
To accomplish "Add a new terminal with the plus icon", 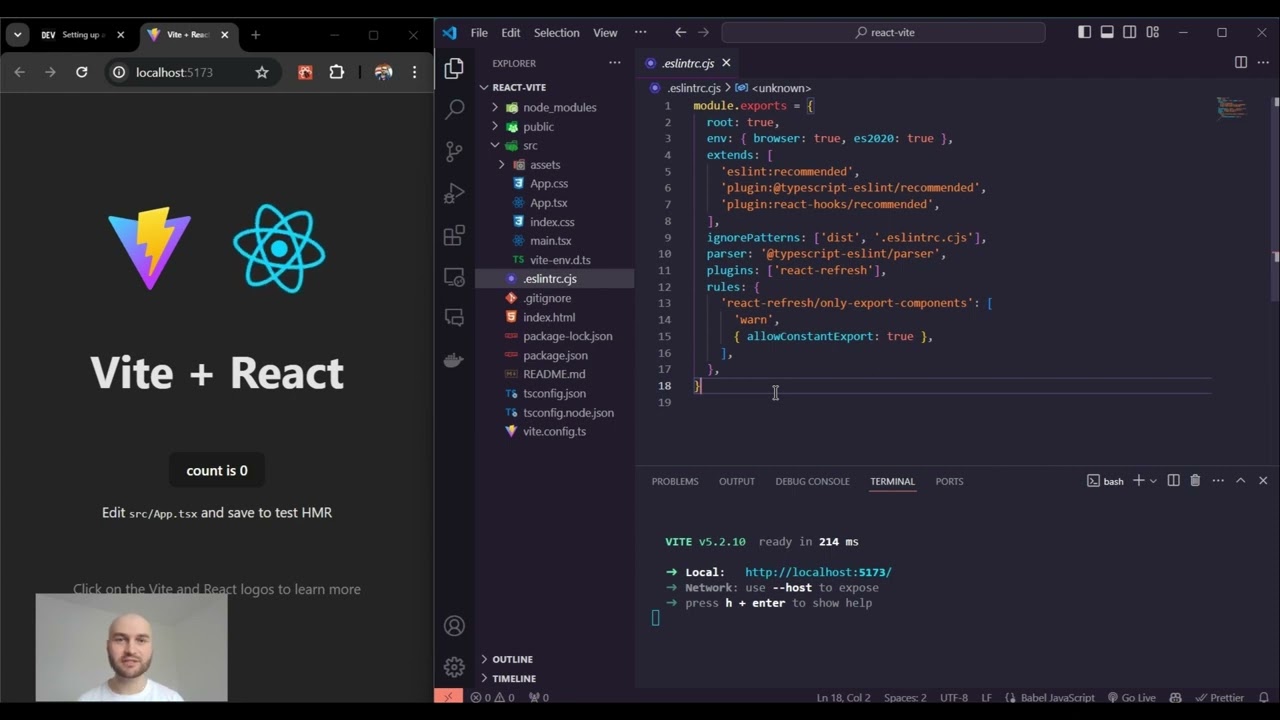I will click(x=1138, y=481).
